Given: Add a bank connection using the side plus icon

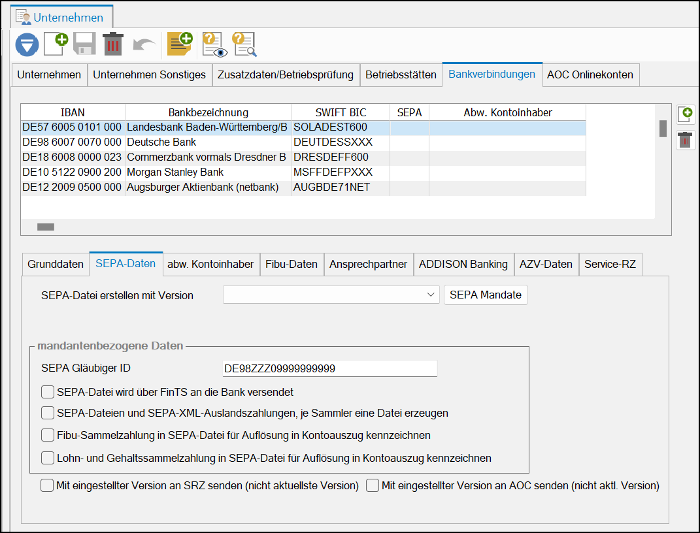Looking at the screenshot, I should click(x=685, y=115).
